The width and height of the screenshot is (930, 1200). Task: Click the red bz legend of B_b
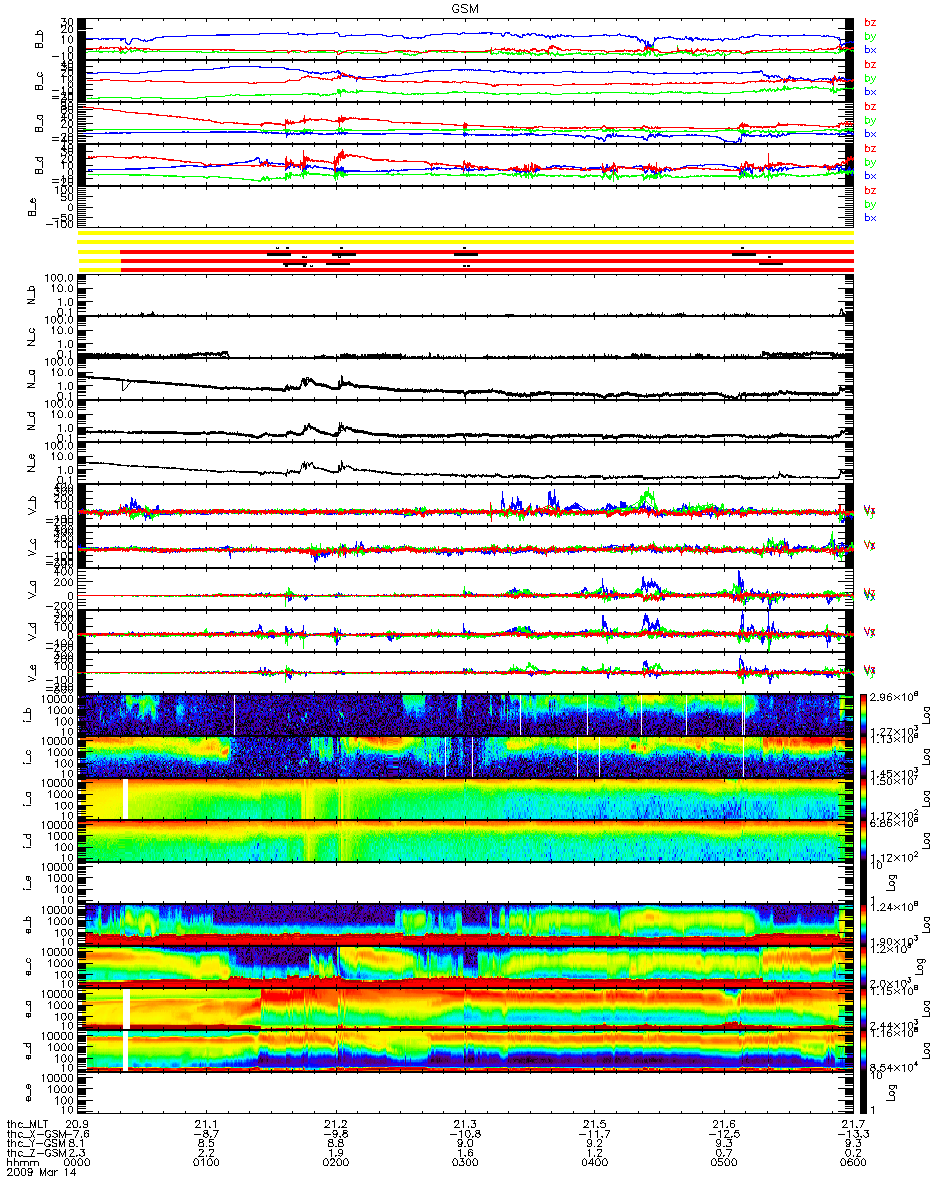click(870, 22)
